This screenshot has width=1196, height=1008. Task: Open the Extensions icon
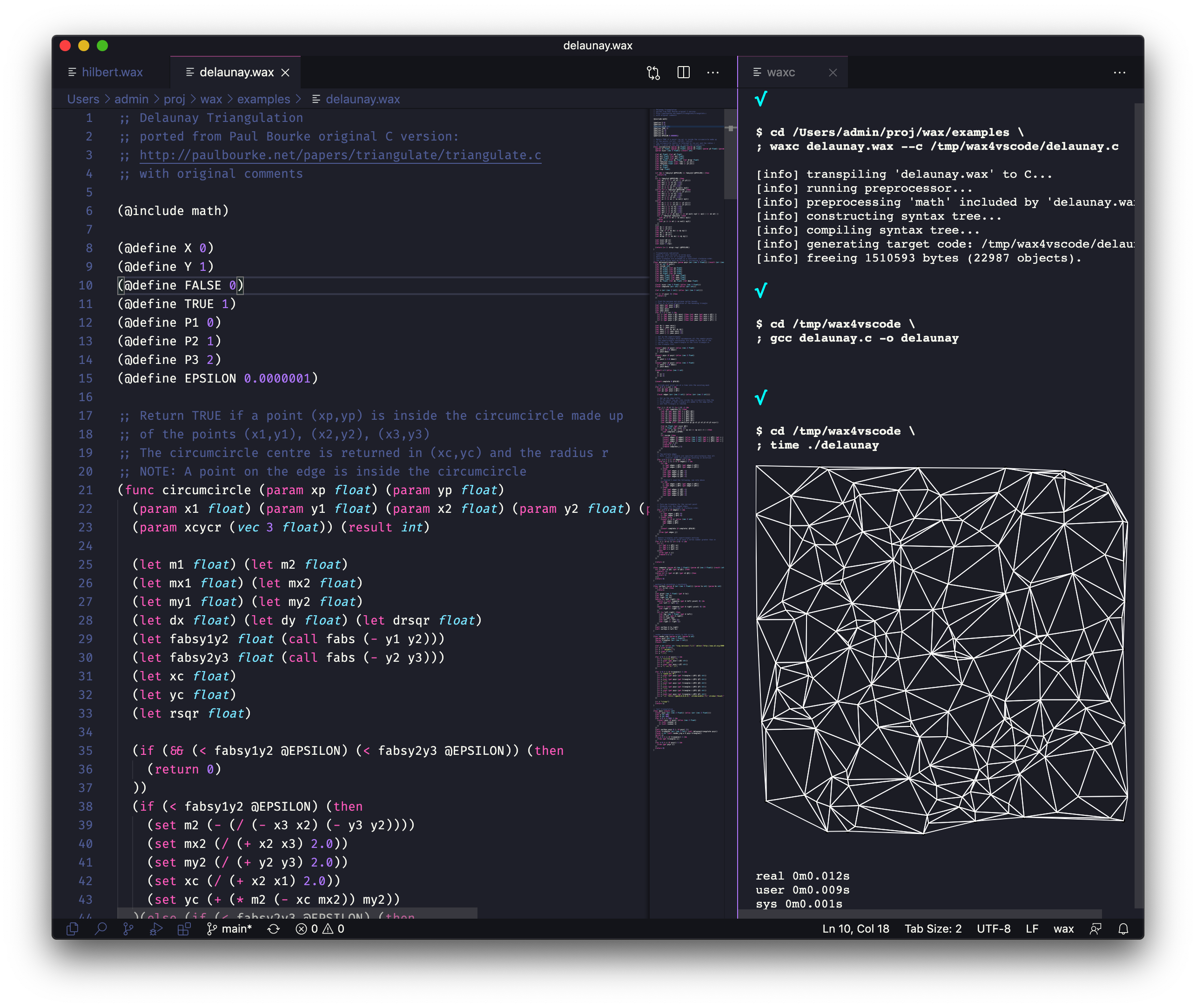click(x=183, y=928)
